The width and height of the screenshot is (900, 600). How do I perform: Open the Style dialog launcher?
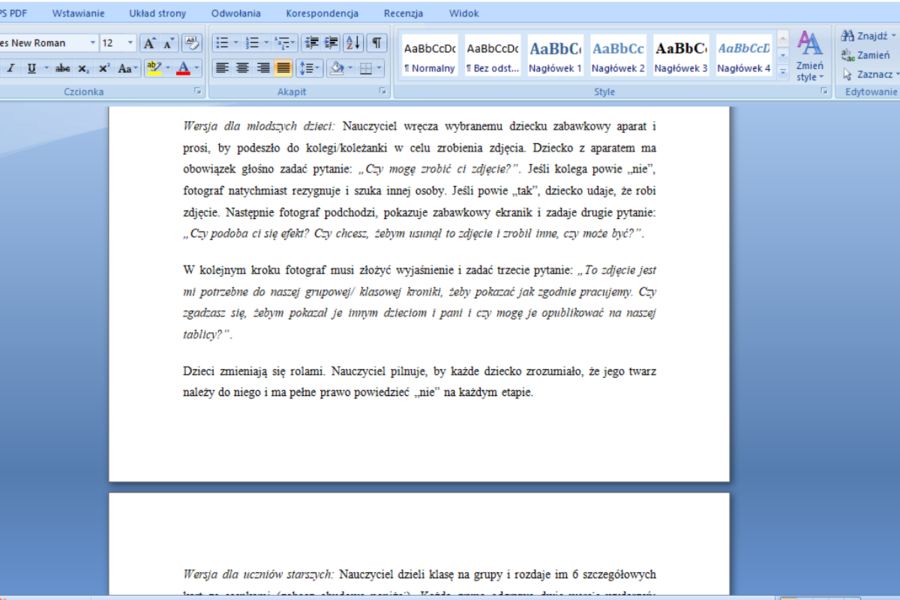824,91
